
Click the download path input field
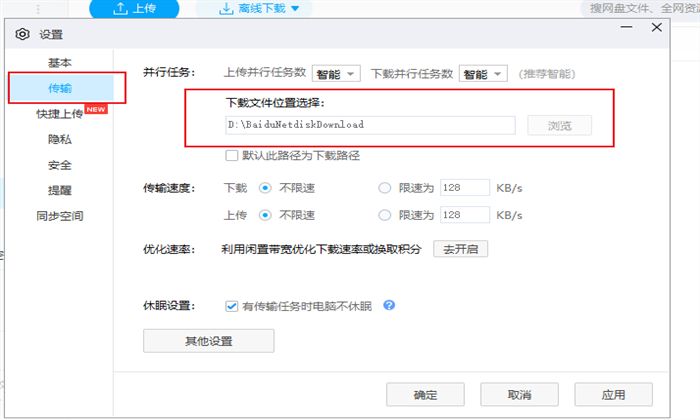click(370, 125)
